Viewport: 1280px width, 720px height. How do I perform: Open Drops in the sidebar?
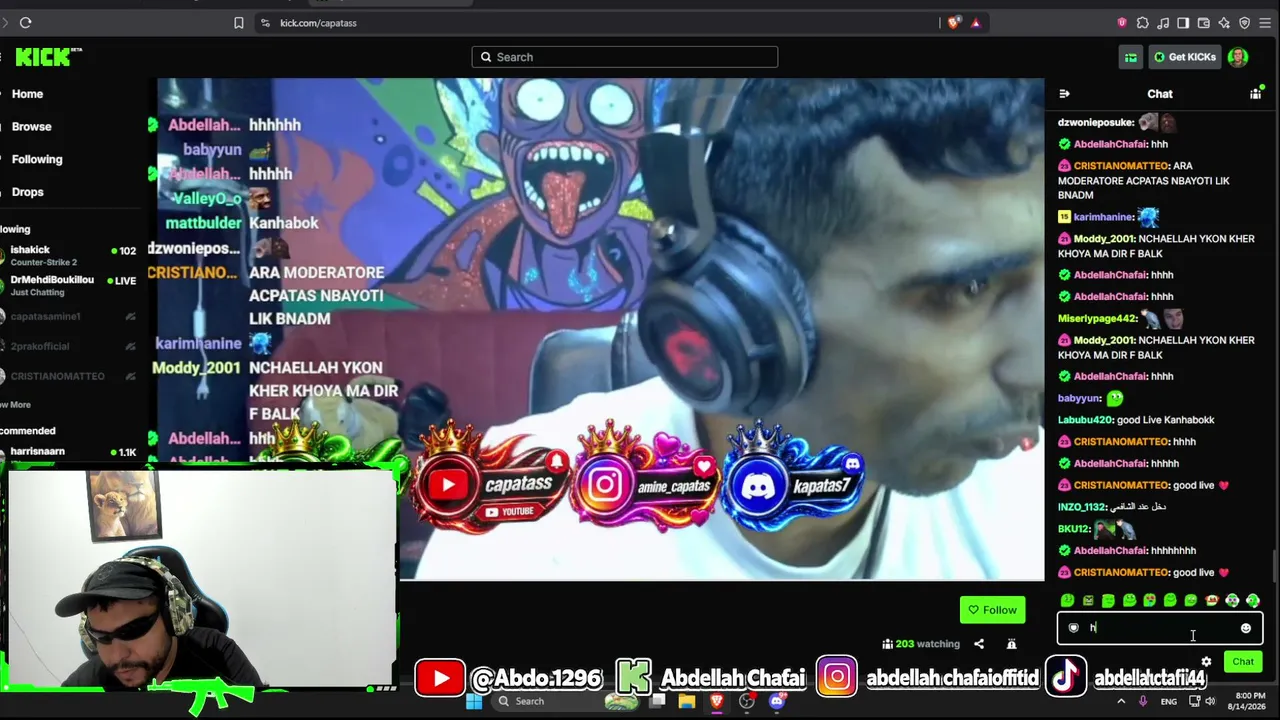pyautogui.click(x=27, y=192)
